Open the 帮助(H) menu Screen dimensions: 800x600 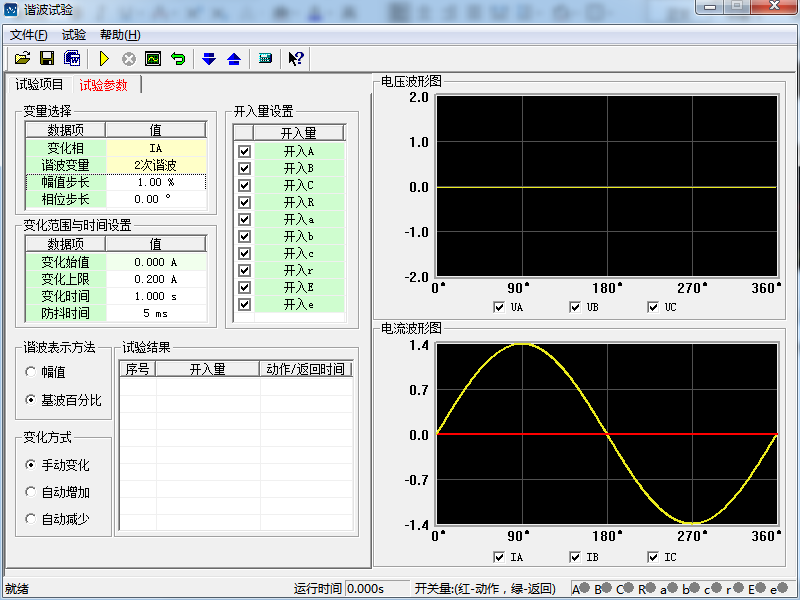[120, 35]
